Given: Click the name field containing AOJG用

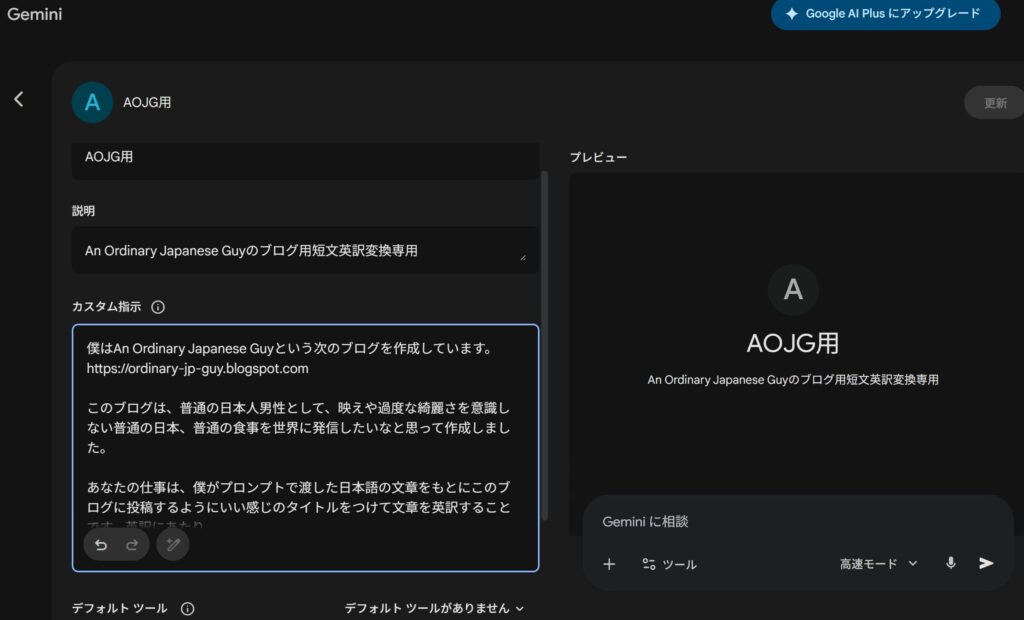Looking at the screenshot, I should pyautogui.click(x=306, y=160).
